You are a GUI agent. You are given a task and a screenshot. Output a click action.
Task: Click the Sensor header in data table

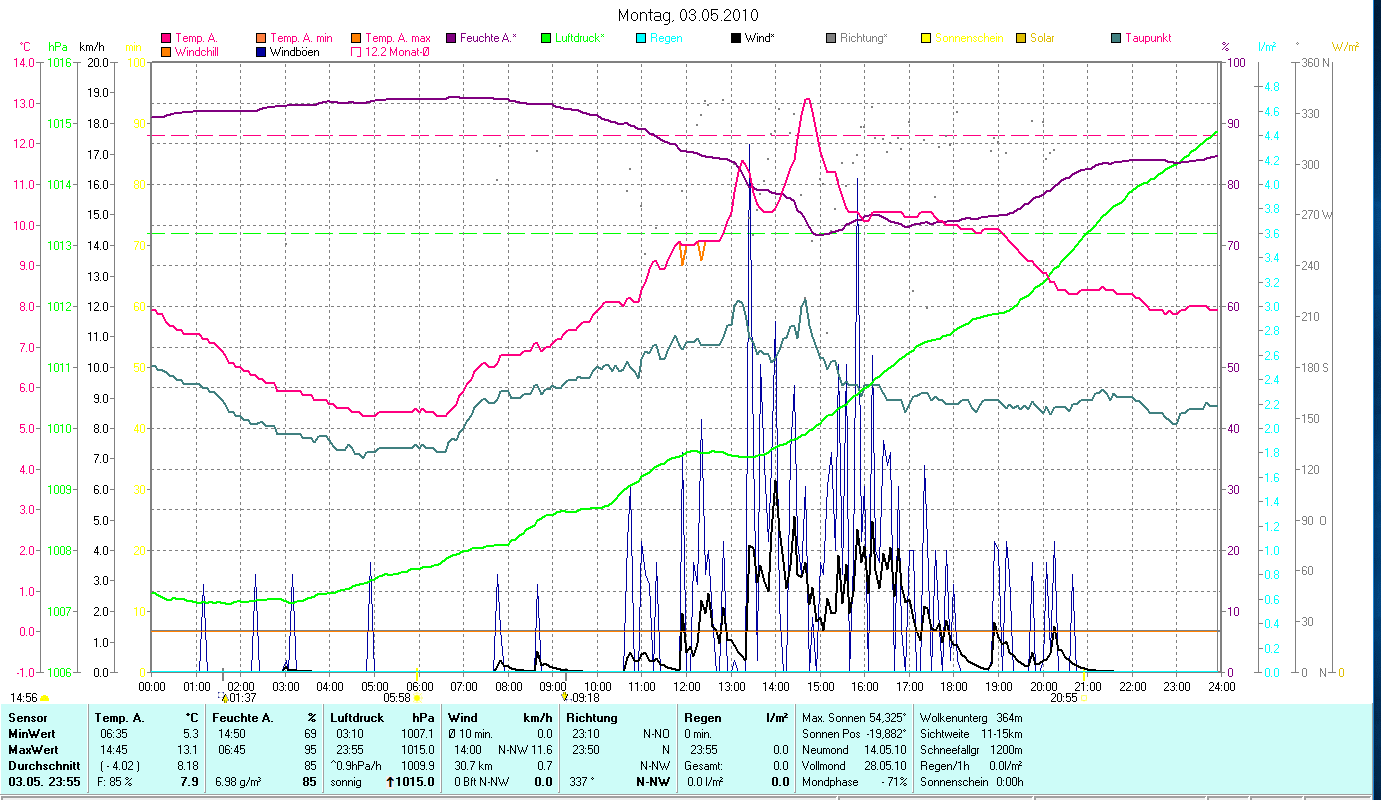(27, 718)
